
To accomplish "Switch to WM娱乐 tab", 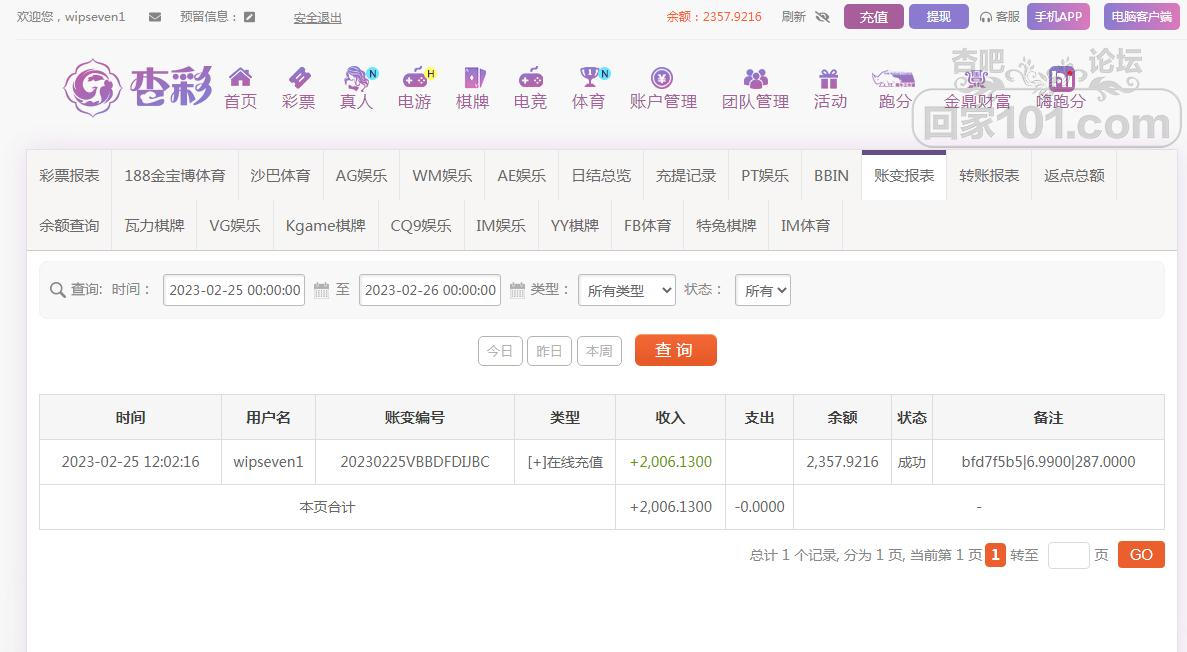I will [442, 176].
